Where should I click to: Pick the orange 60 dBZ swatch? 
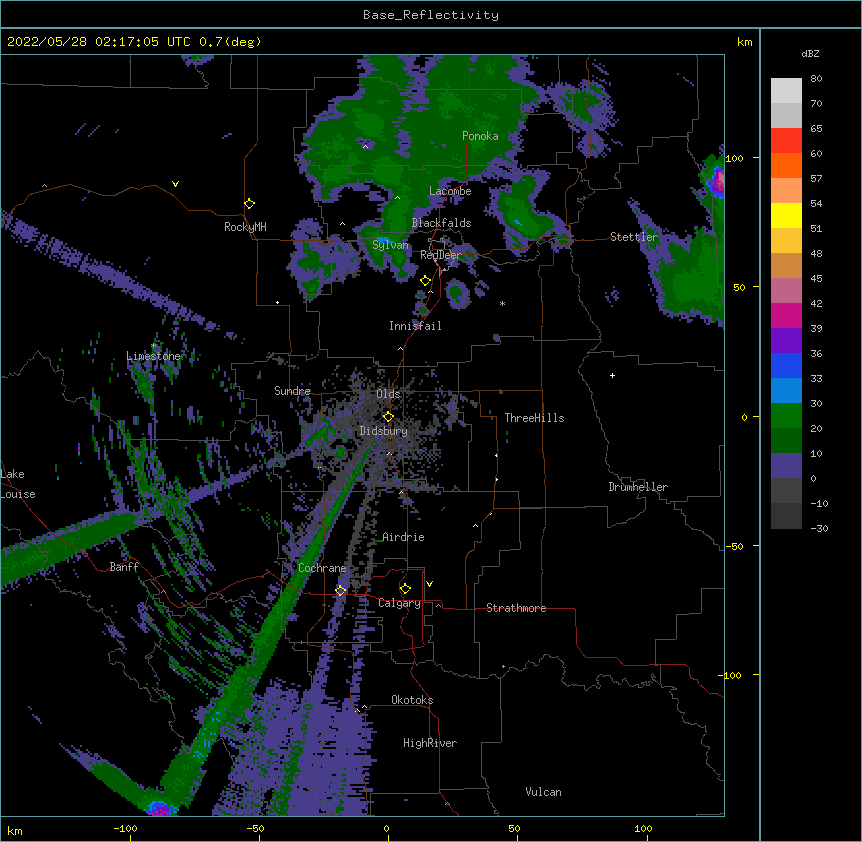[786, 165]
